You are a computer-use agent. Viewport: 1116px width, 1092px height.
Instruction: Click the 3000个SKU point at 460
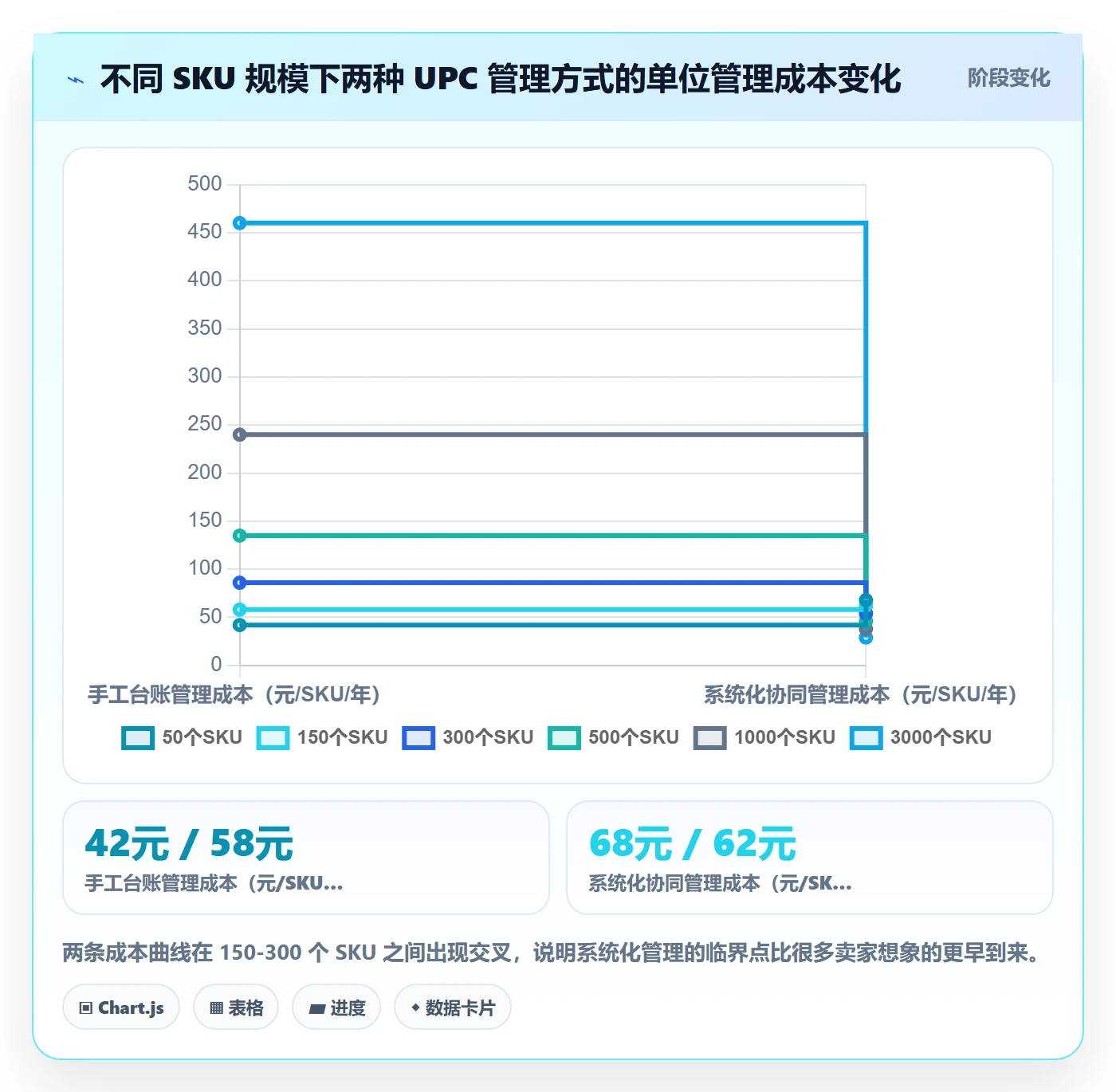pyautogui.click(x=239, y=223)
